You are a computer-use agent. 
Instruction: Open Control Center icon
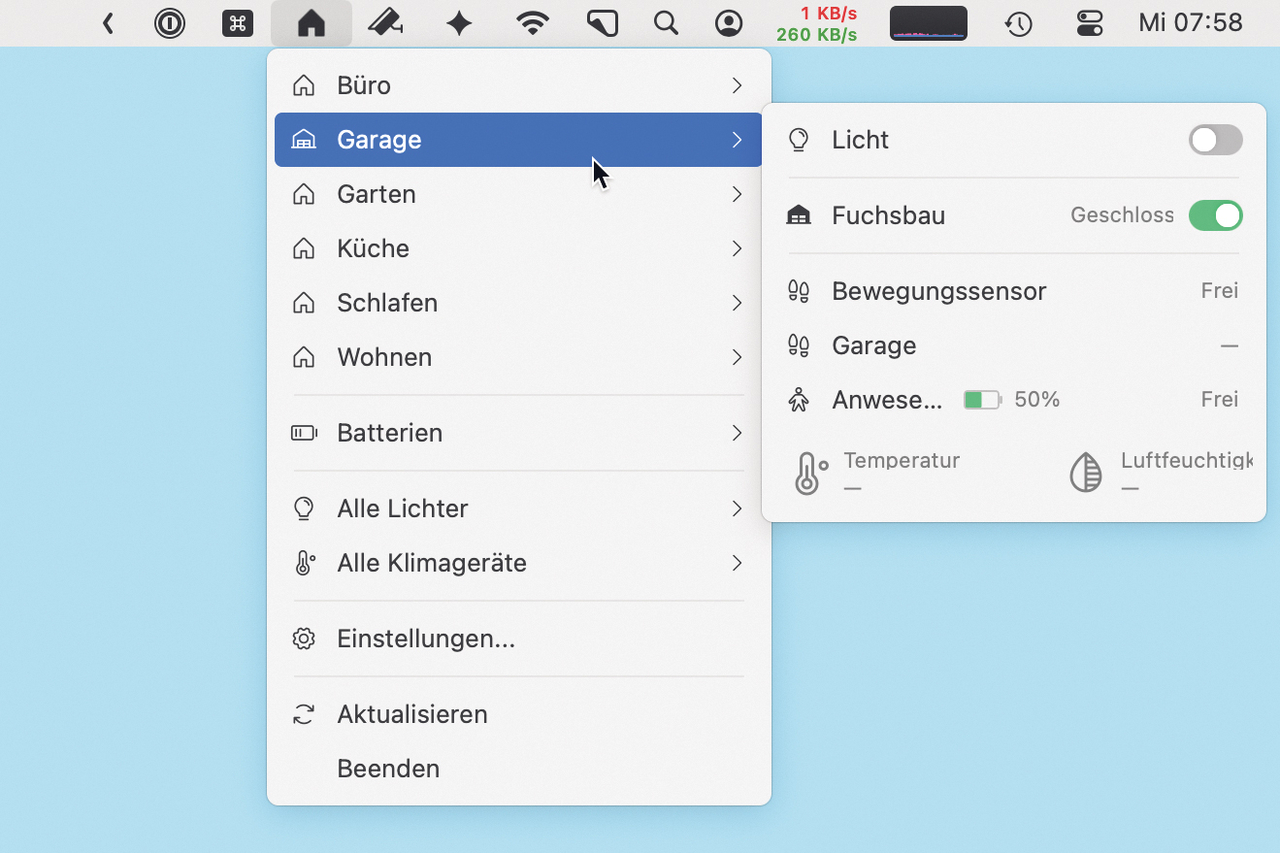1089,23
